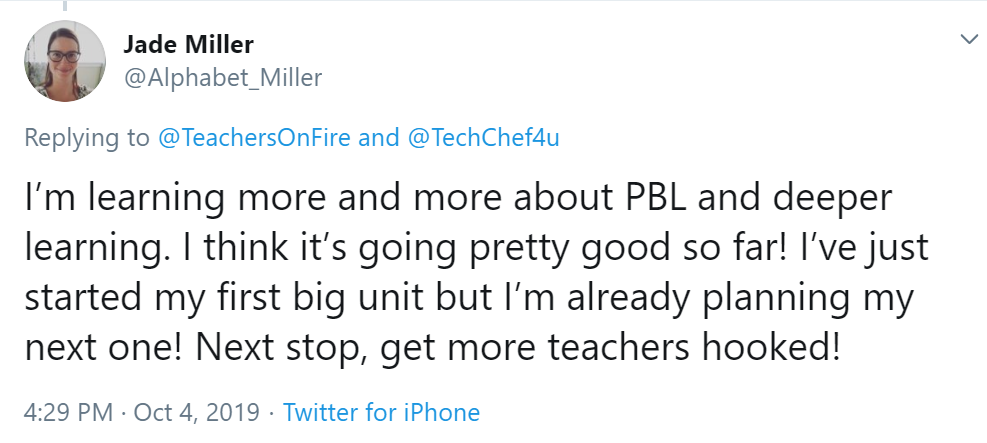The width and height of the screenshot is (987, 443).
Task: Open the Jade Miller display name link
Action: 187,44
